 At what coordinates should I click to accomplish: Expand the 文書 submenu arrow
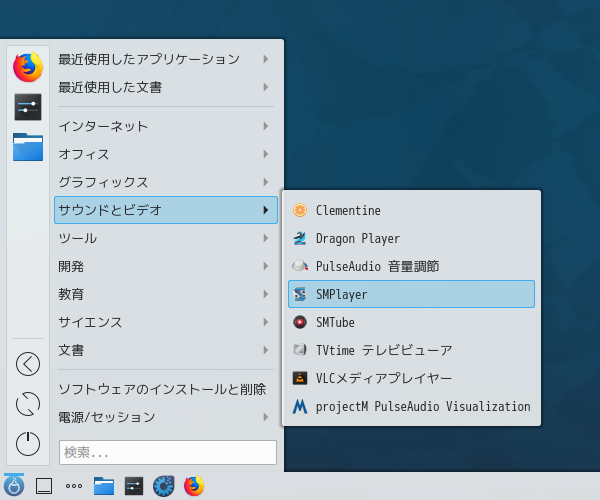click(266, 350)
